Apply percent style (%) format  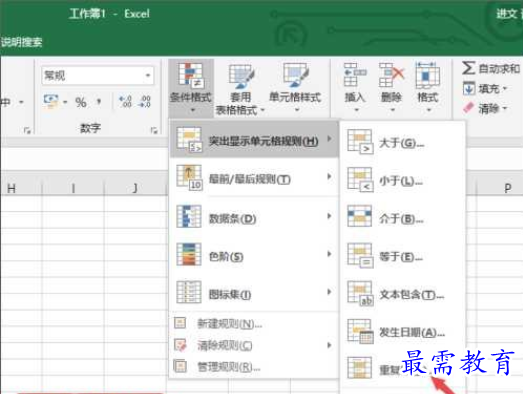point(81,102)
